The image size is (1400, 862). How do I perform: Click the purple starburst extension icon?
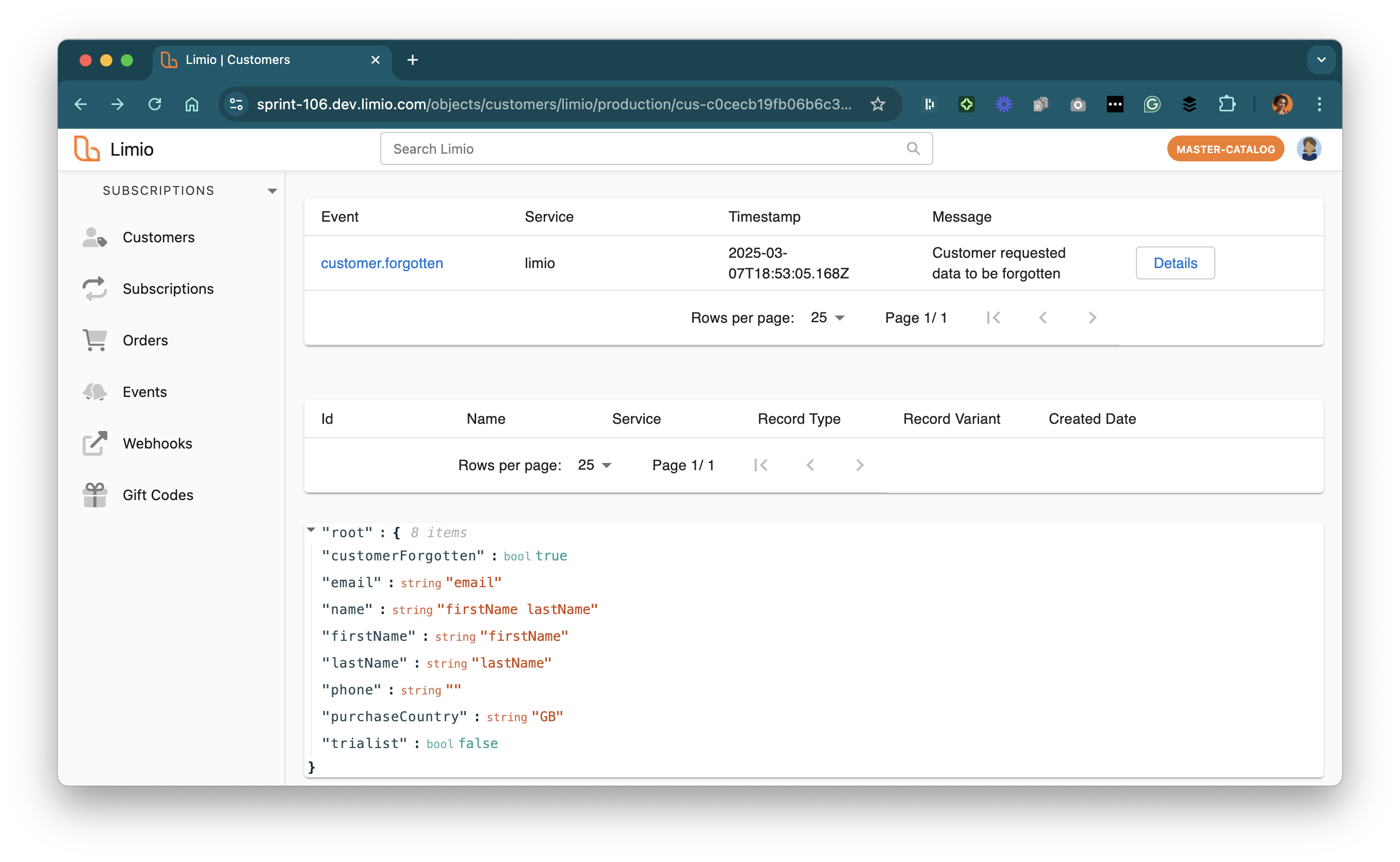coord(1004,104)
